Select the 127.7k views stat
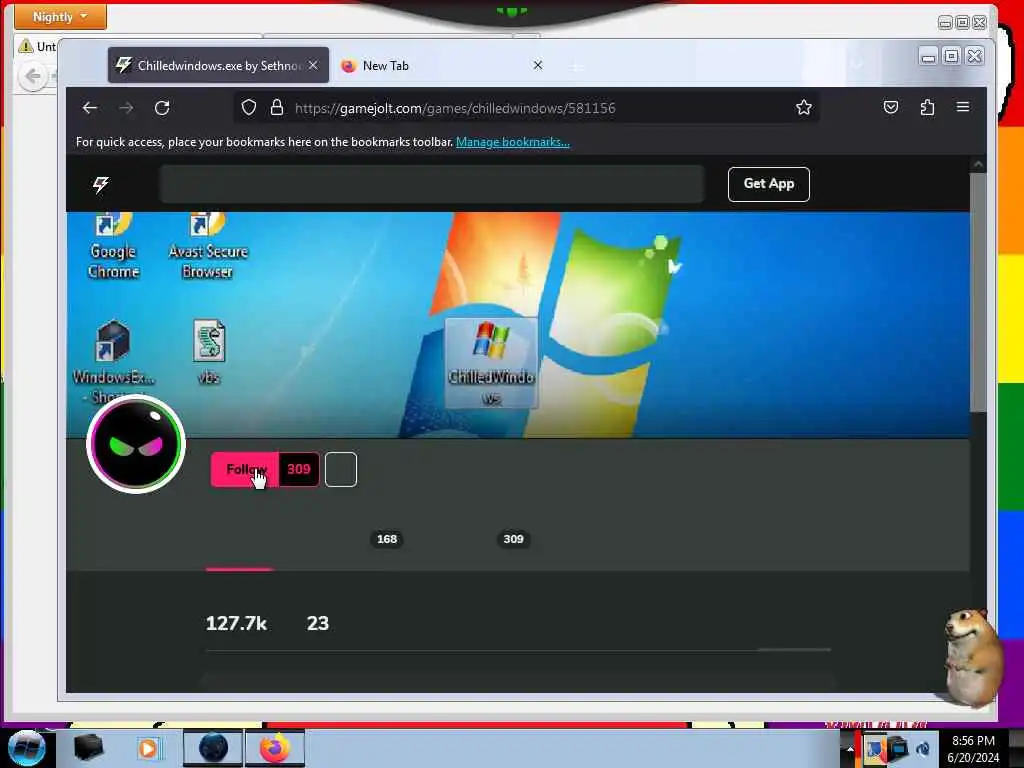 [236, 624]
